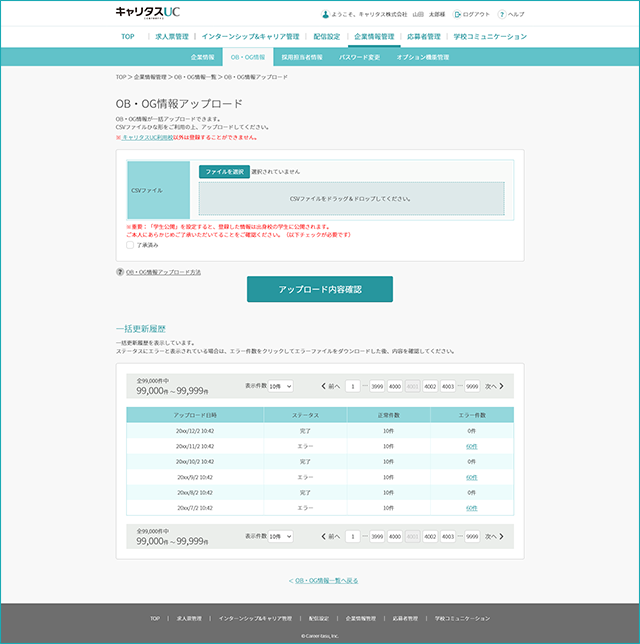
Task: Switch to 採用担当者情報 tab
Action: 302,58
